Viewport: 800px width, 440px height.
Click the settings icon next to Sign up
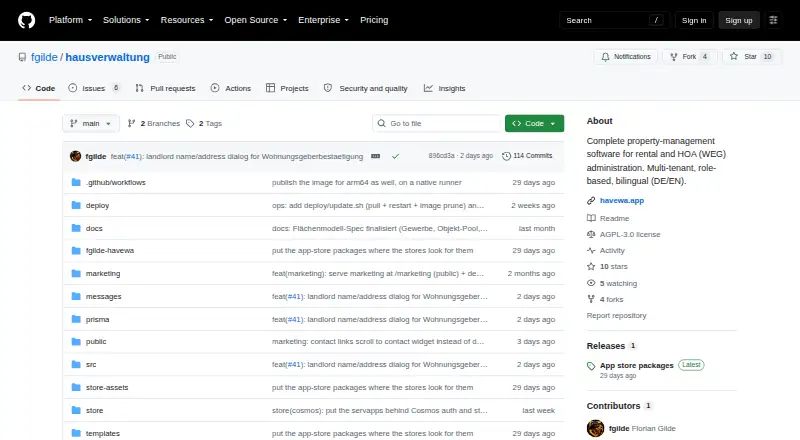(773, 20)
